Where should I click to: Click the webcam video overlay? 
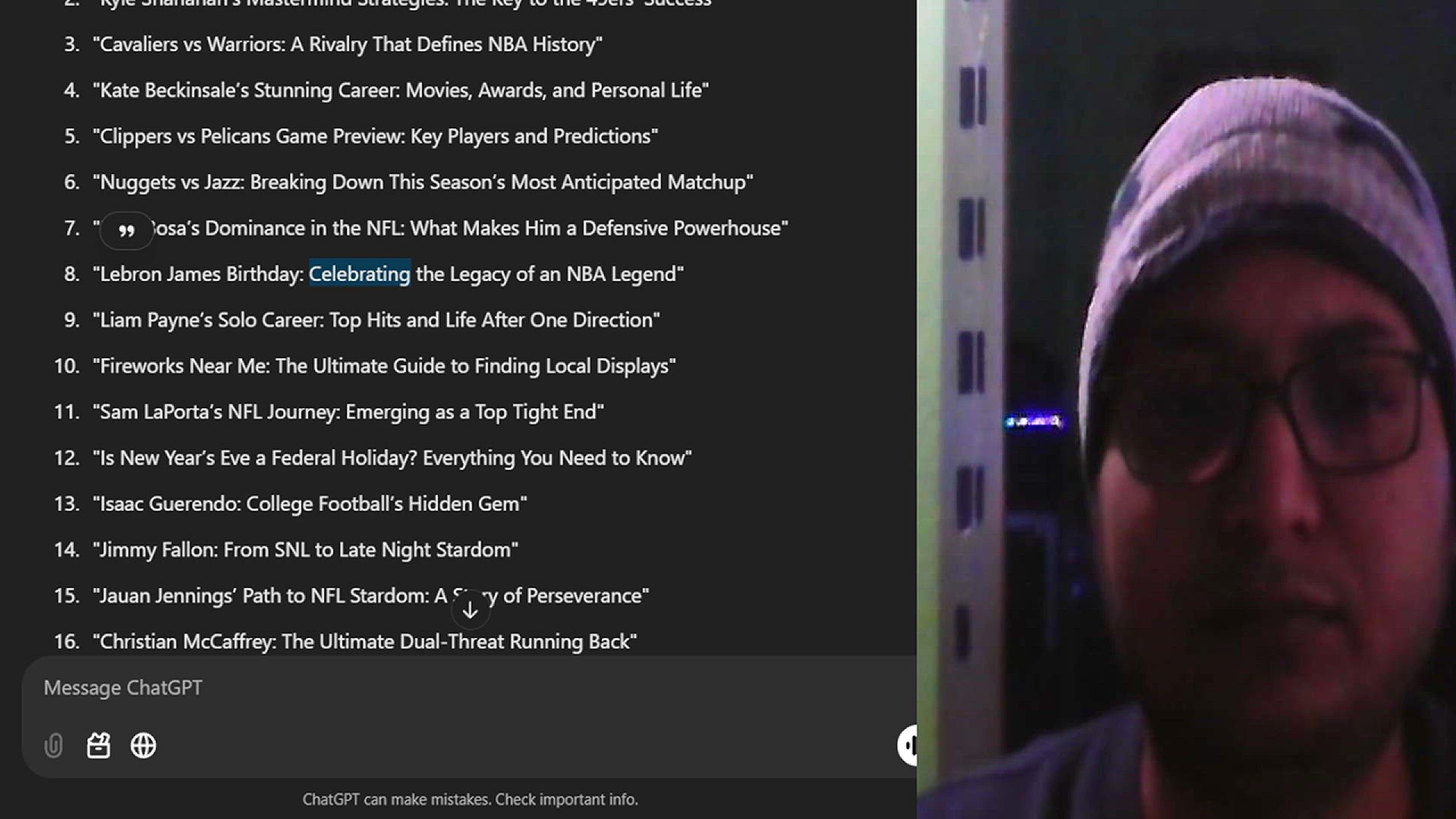(x=1186, y=409)
